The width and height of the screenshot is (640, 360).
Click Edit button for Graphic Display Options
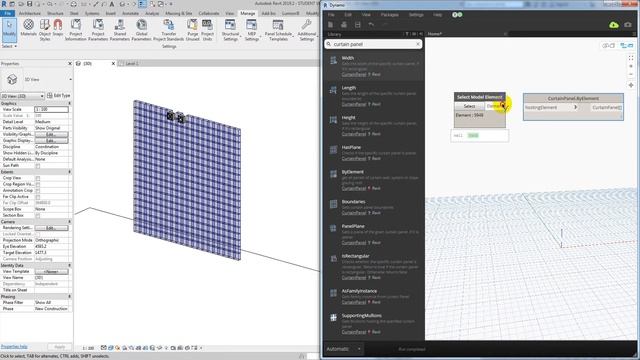pos(51,140)
